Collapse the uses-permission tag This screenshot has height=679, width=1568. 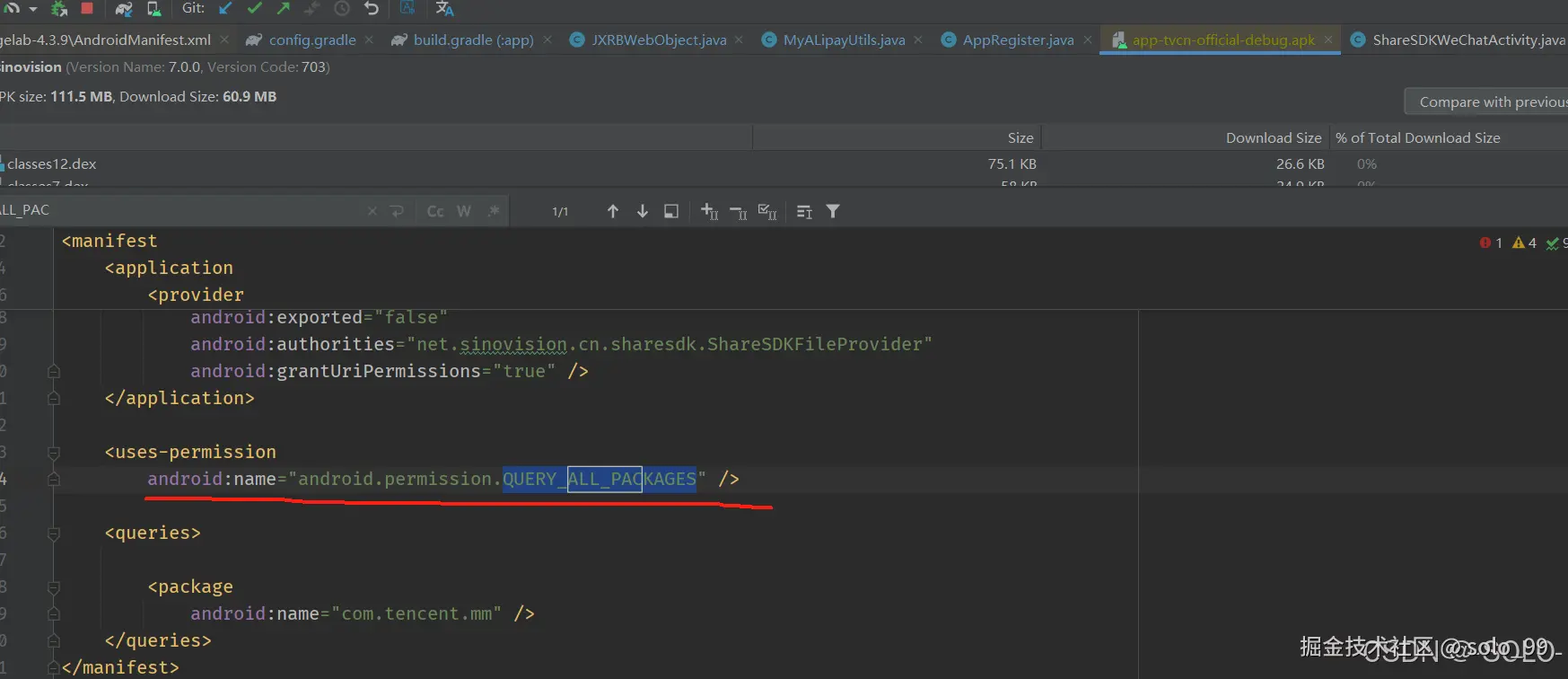54,453
